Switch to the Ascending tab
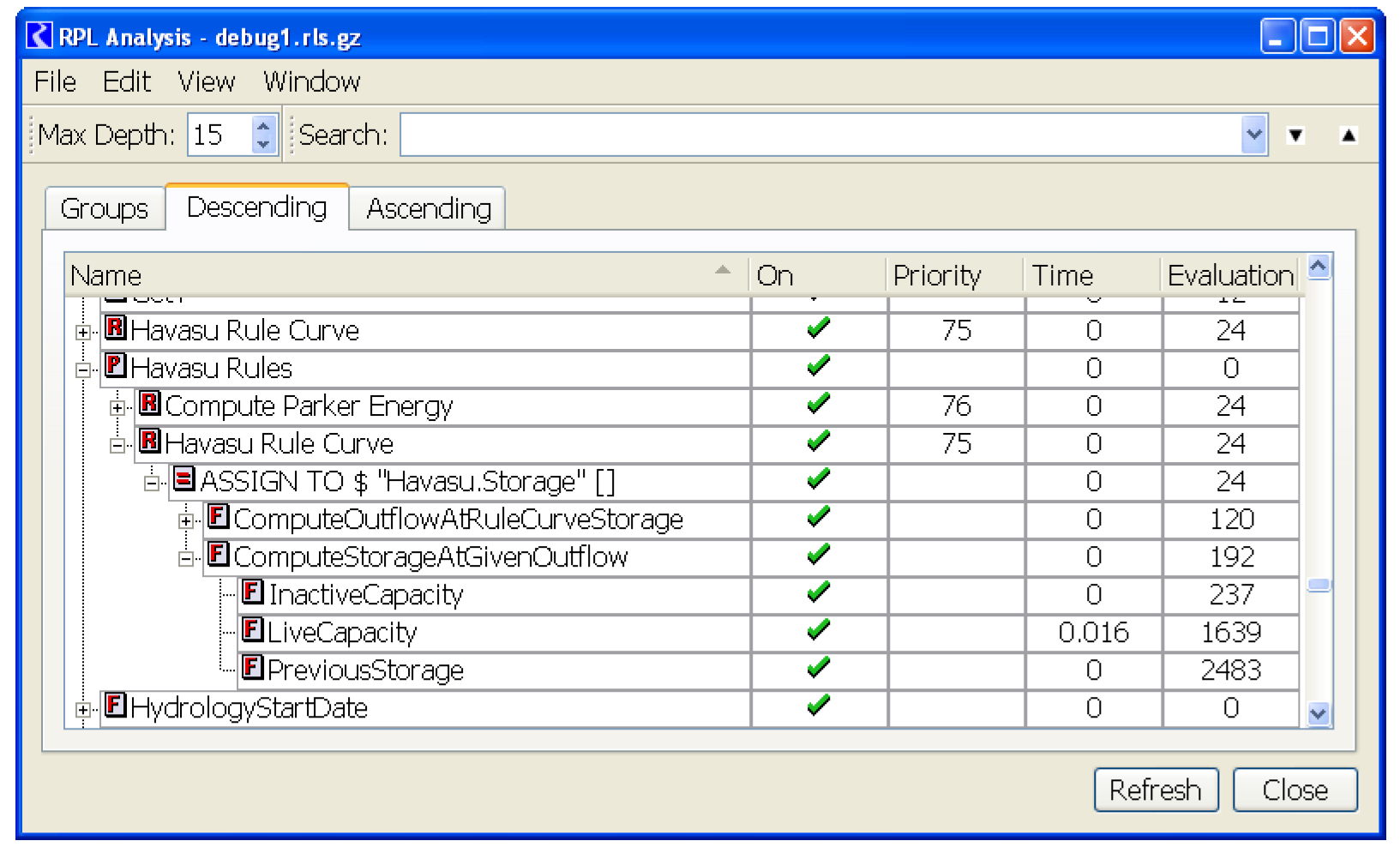This screenshot has height=865, width=1400. [x=428, y=209]
